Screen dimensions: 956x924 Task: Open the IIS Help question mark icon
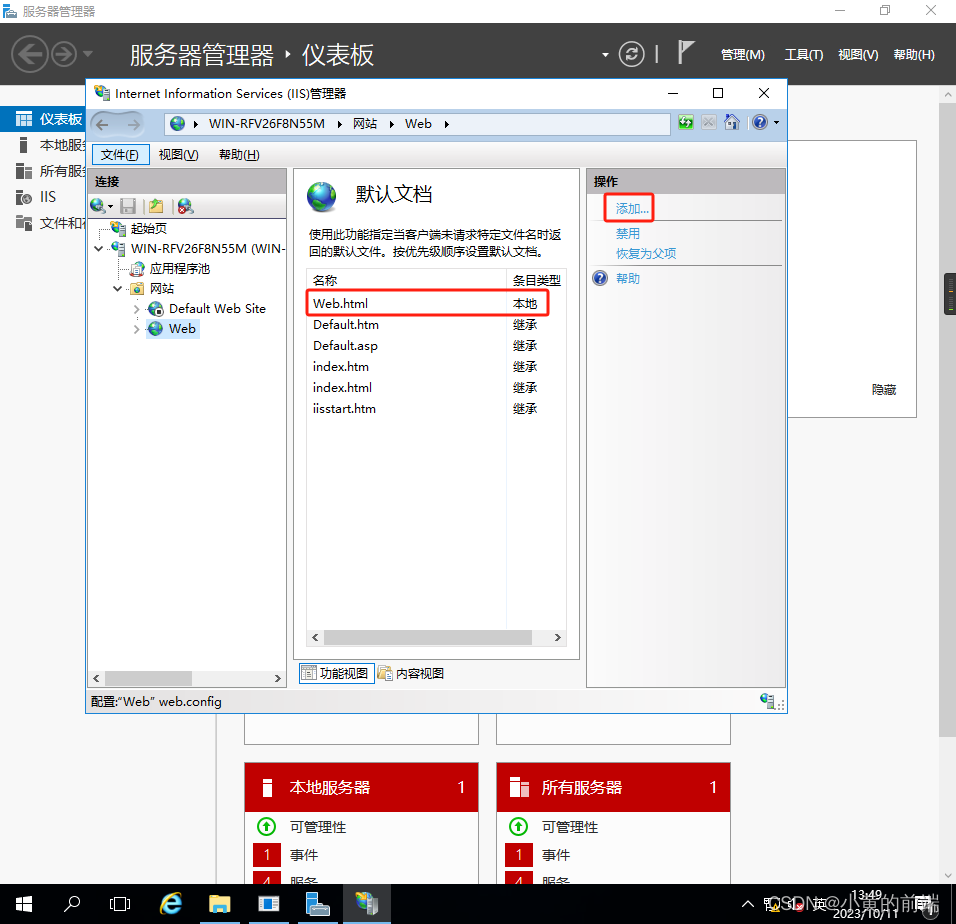[759, 122]
